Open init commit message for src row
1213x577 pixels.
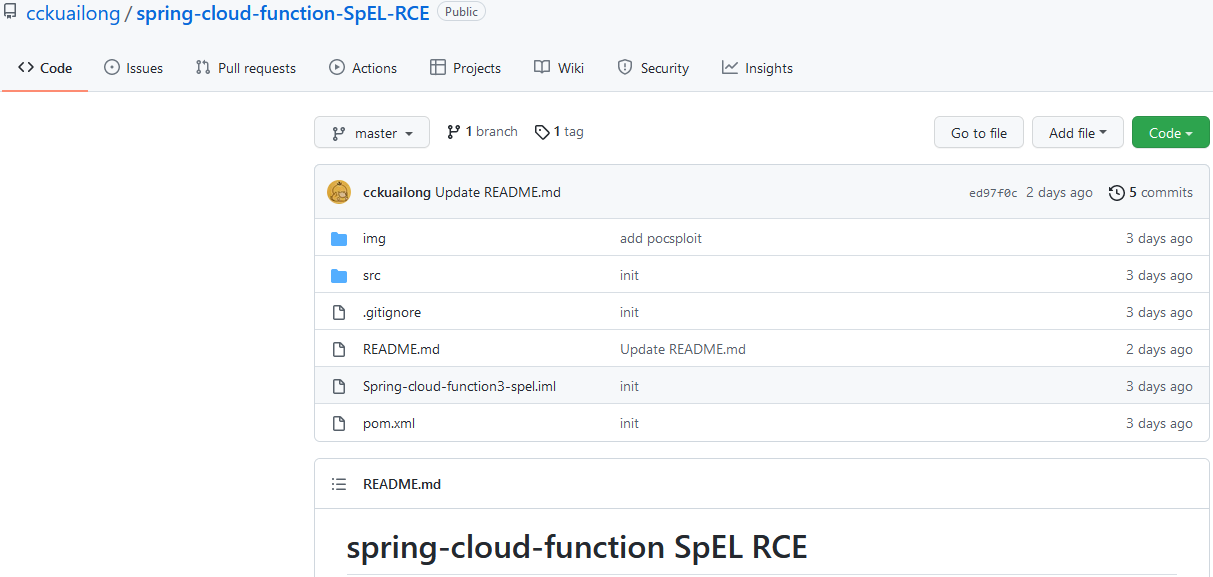[x=629, y=276]
